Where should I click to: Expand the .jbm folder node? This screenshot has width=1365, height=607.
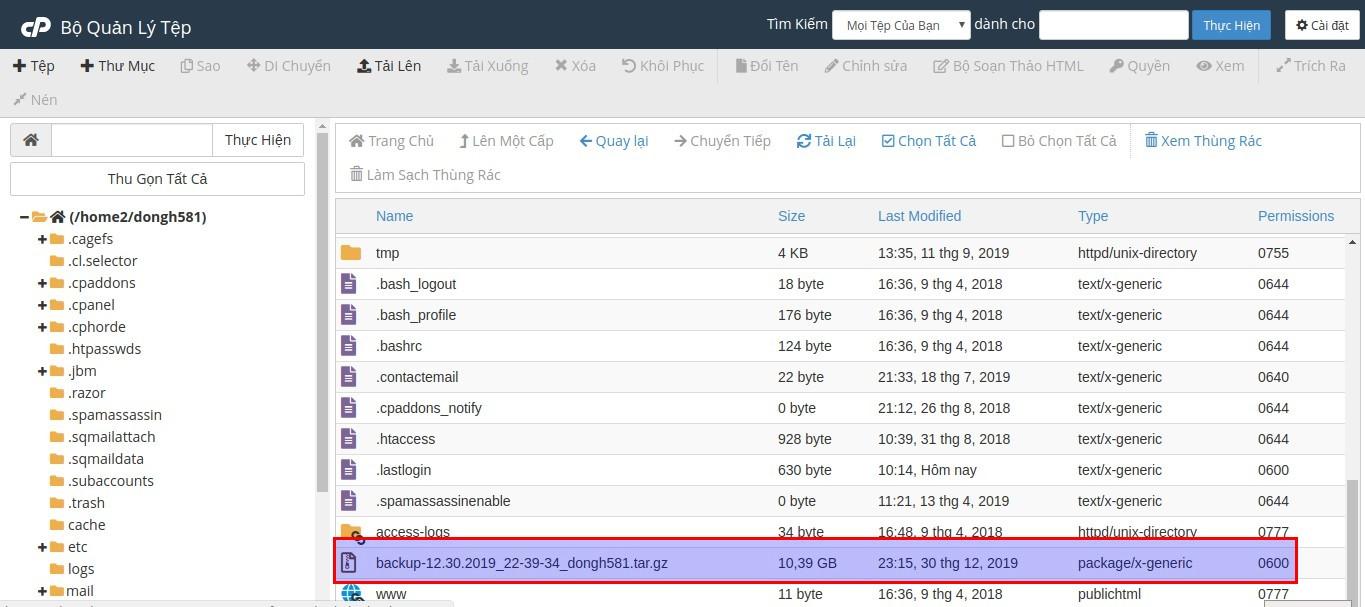pos(43,371)
